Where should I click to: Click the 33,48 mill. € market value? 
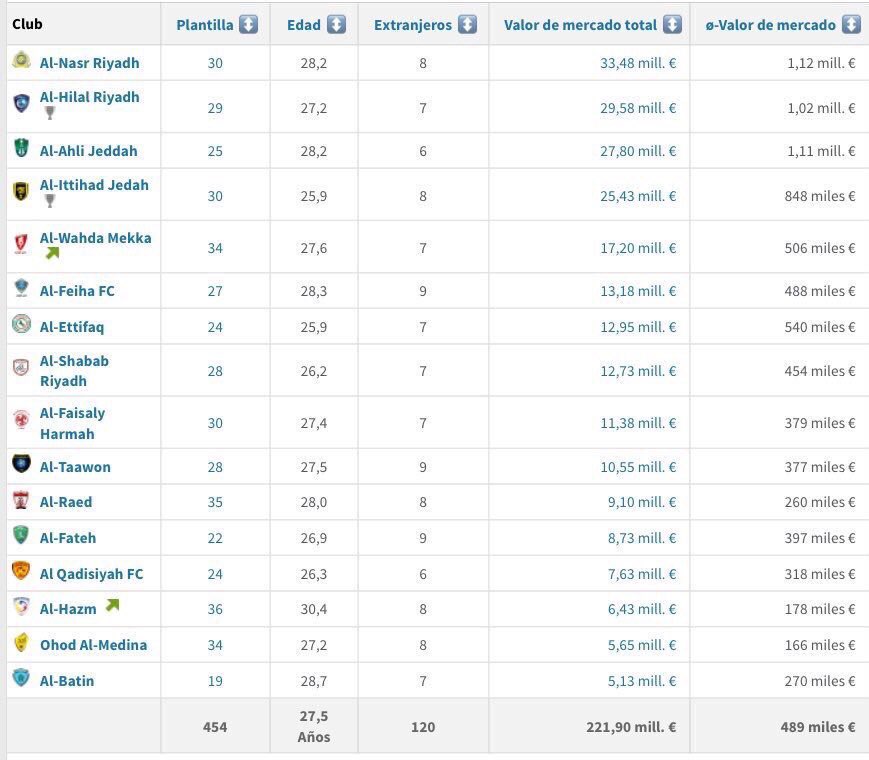tap(638, 63)
